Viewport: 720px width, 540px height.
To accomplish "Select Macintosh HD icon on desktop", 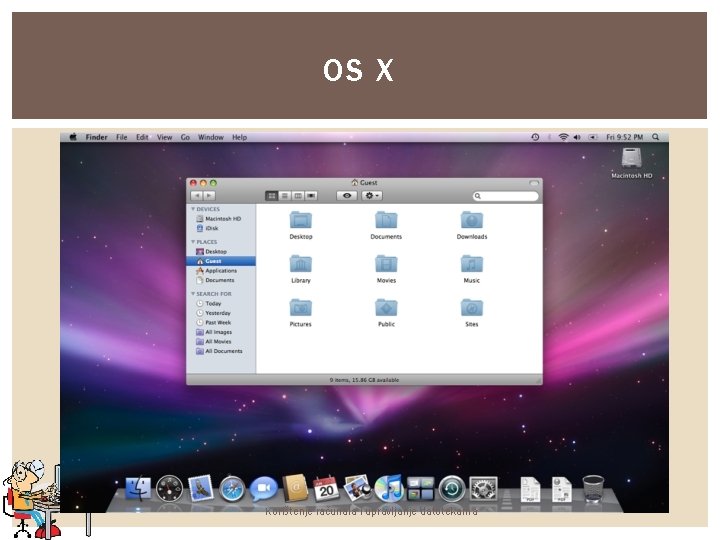I will click(x=631, y=158).
